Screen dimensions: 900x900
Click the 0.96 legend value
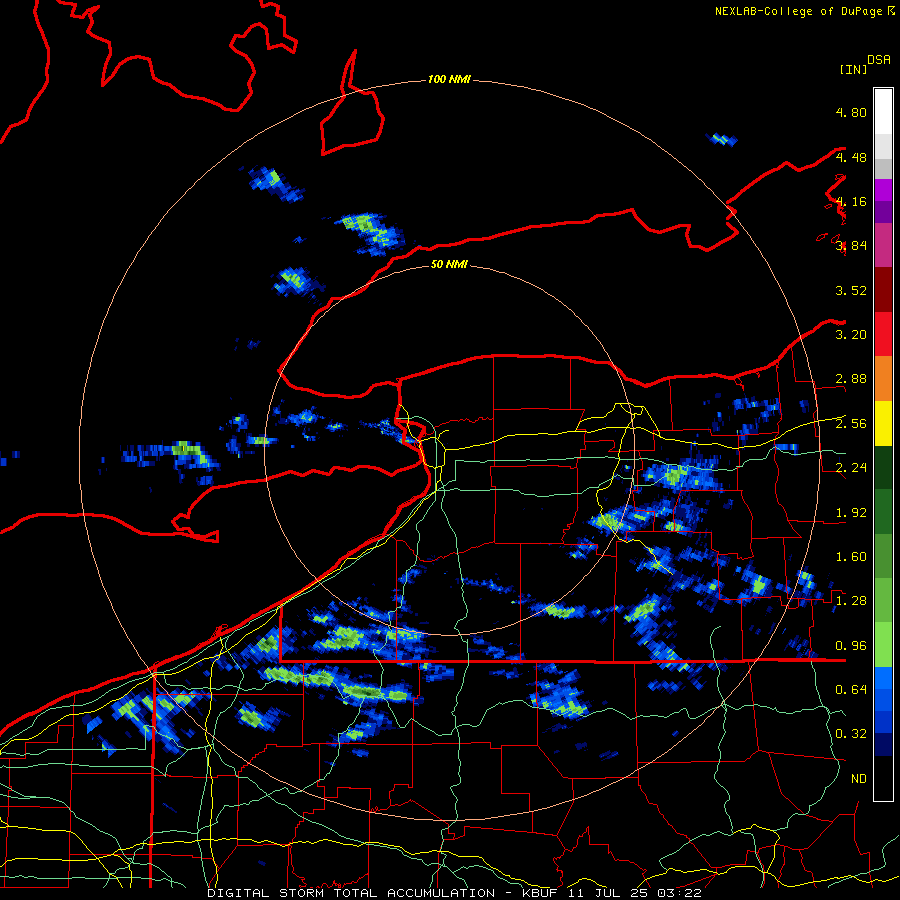pos(851,645)
